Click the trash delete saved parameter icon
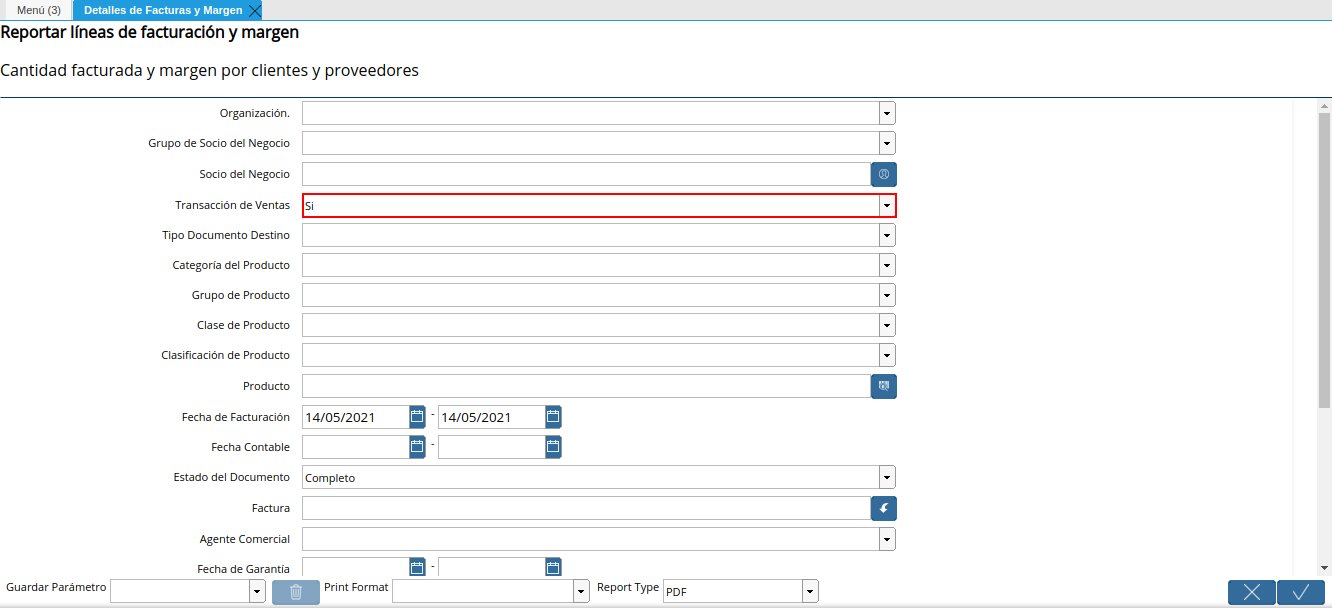Image resolution: width=1332 pixels, height=608 pixels. click(296, 592)
